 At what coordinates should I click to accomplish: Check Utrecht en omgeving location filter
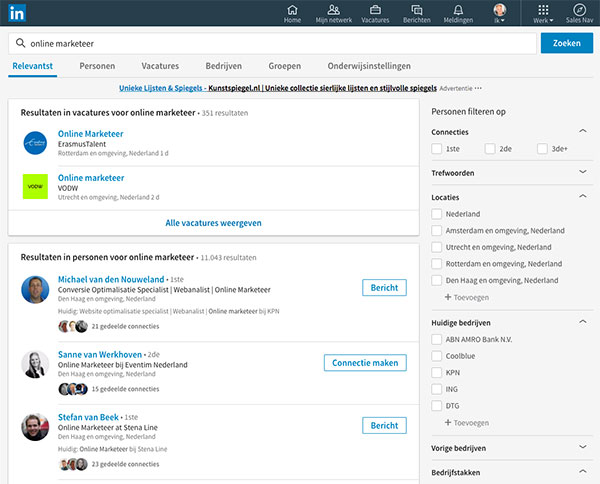(437, 247)
